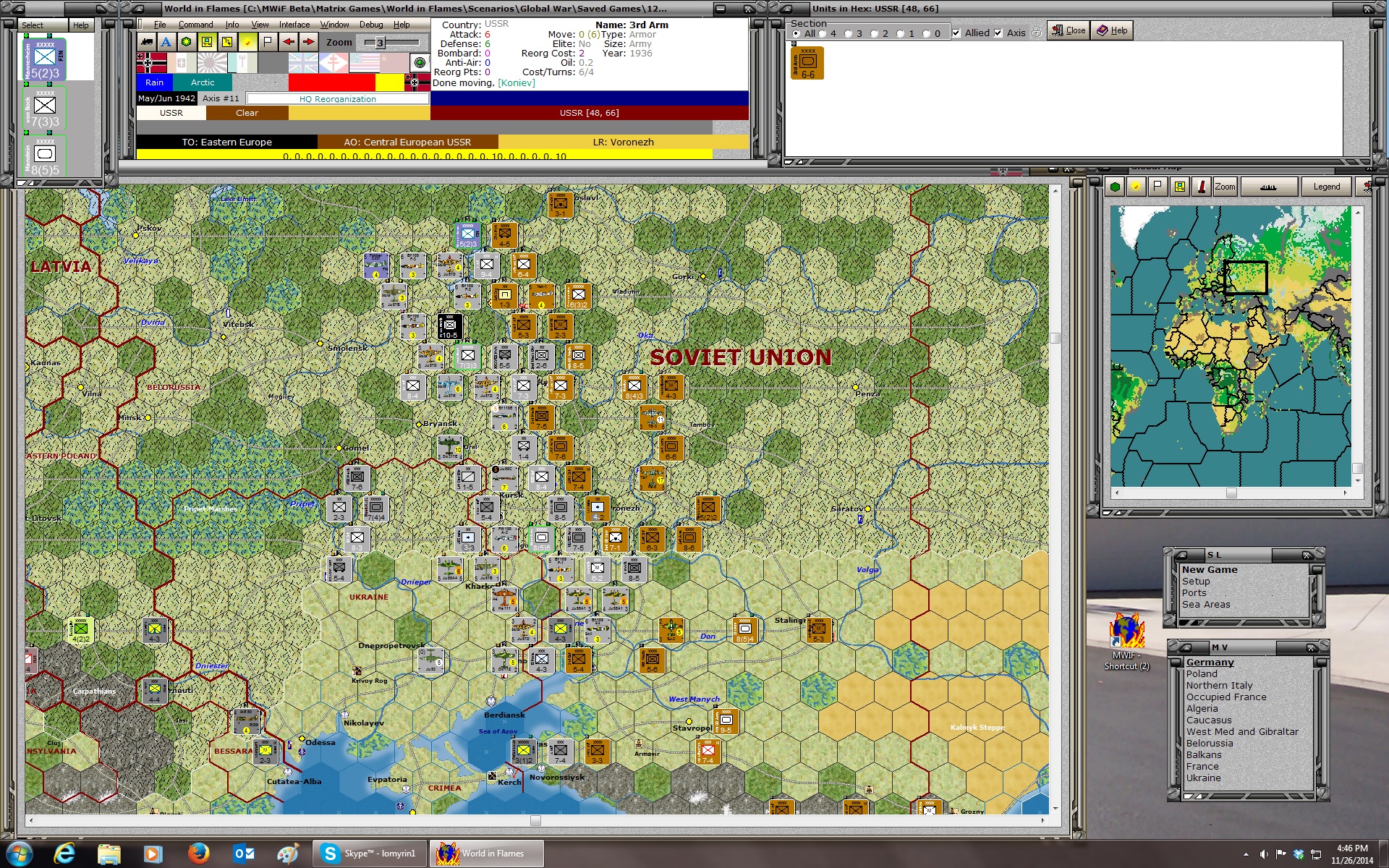Click the Help button in the units panel
Image resolution: width=1389 pixels, height=868 pixels.
[x=81, y=25]
